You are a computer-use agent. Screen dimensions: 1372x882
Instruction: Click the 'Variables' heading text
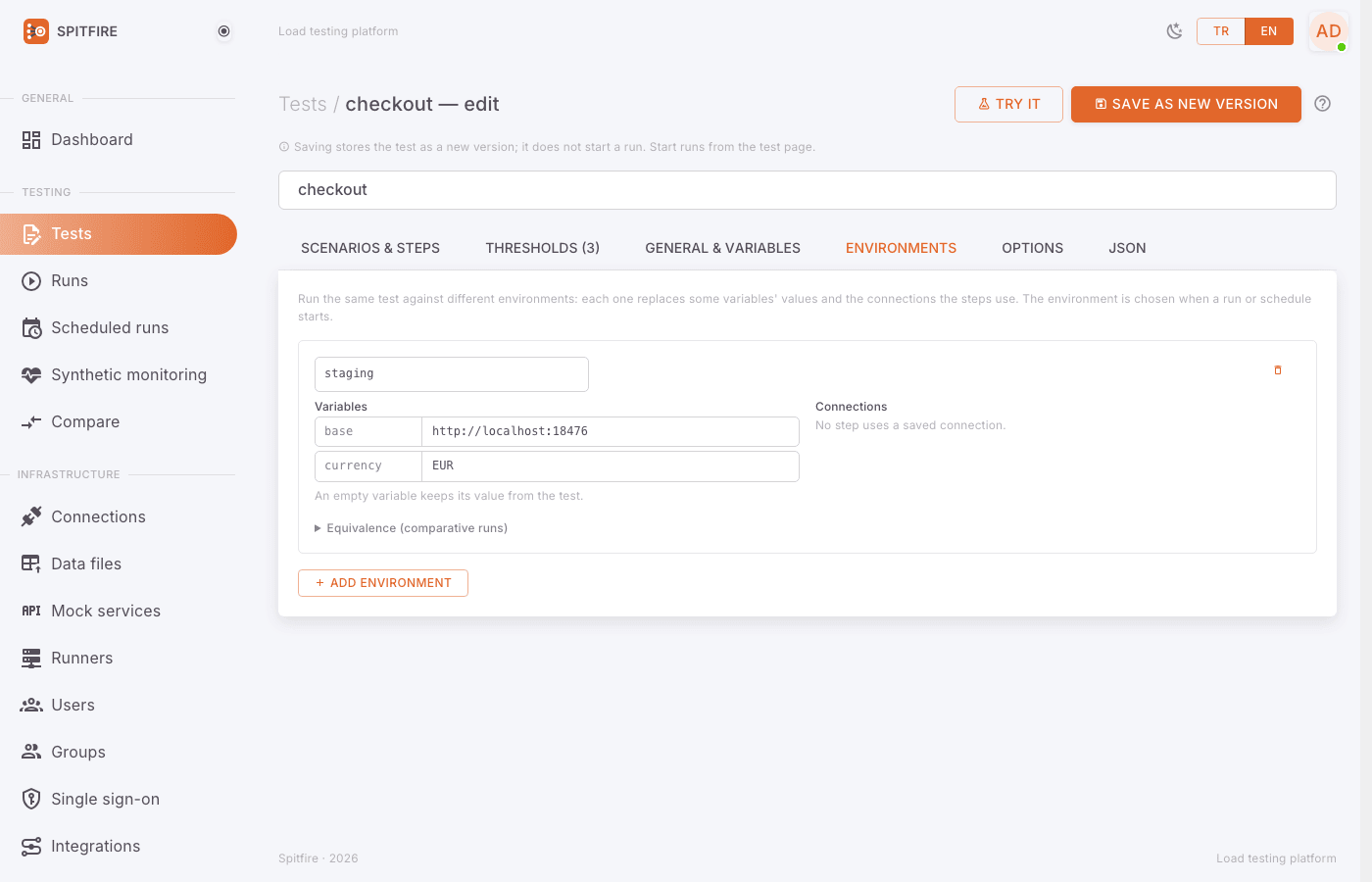point(341,407)
